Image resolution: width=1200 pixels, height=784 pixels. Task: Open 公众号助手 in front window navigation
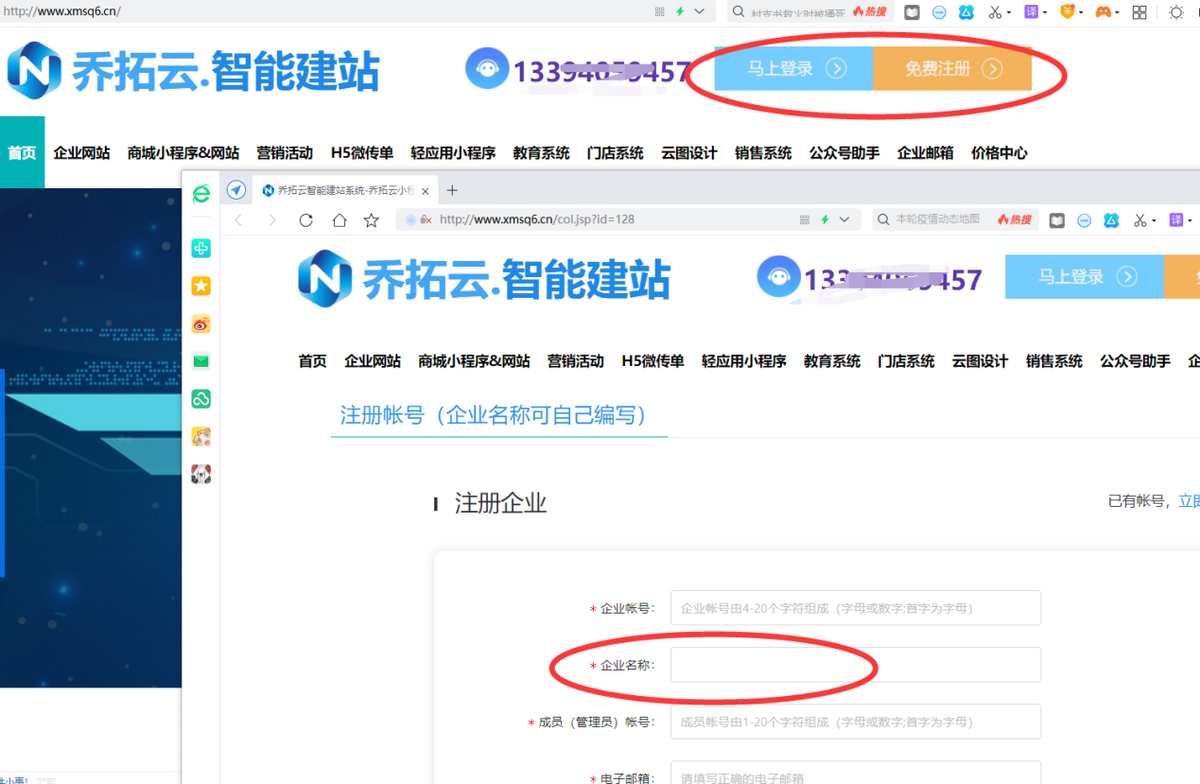tap(1135, 361)
